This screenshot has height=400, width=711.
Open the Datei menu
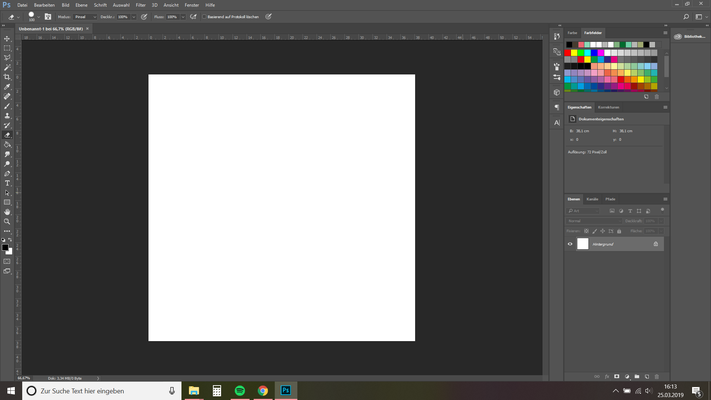22,5
